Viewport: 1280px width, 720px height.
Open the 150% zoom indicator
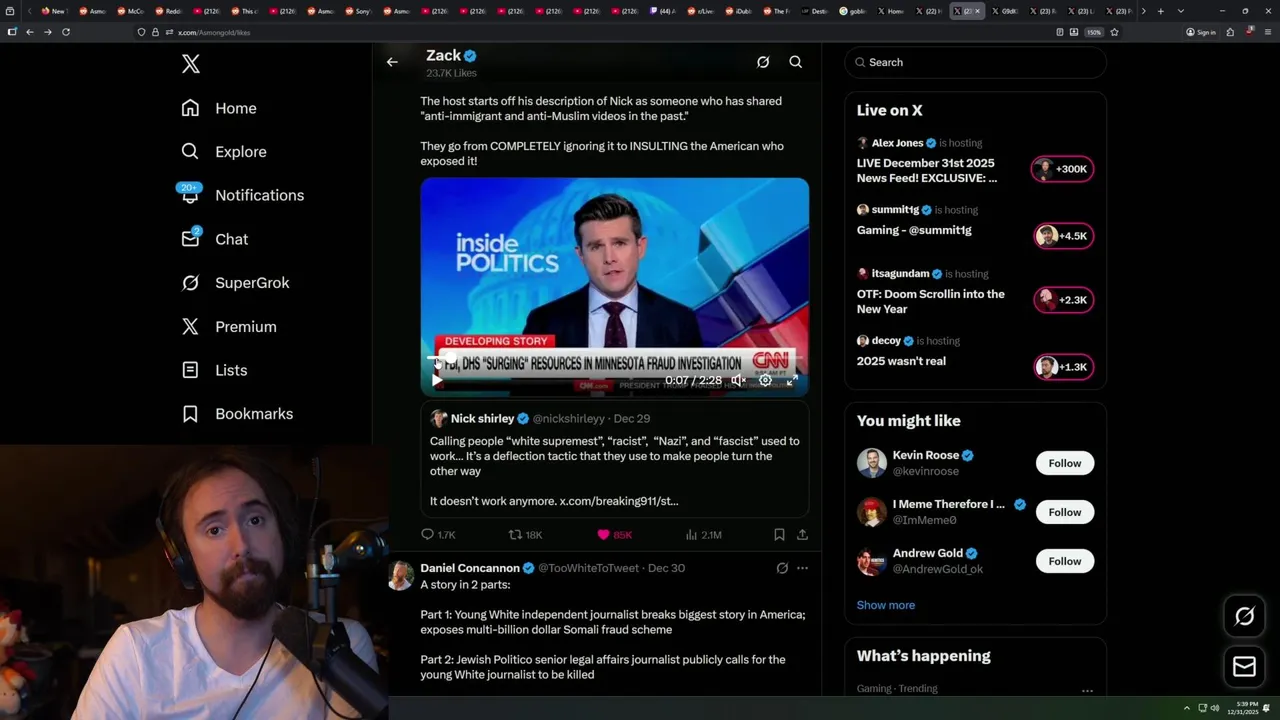[x=1094, y=32]
